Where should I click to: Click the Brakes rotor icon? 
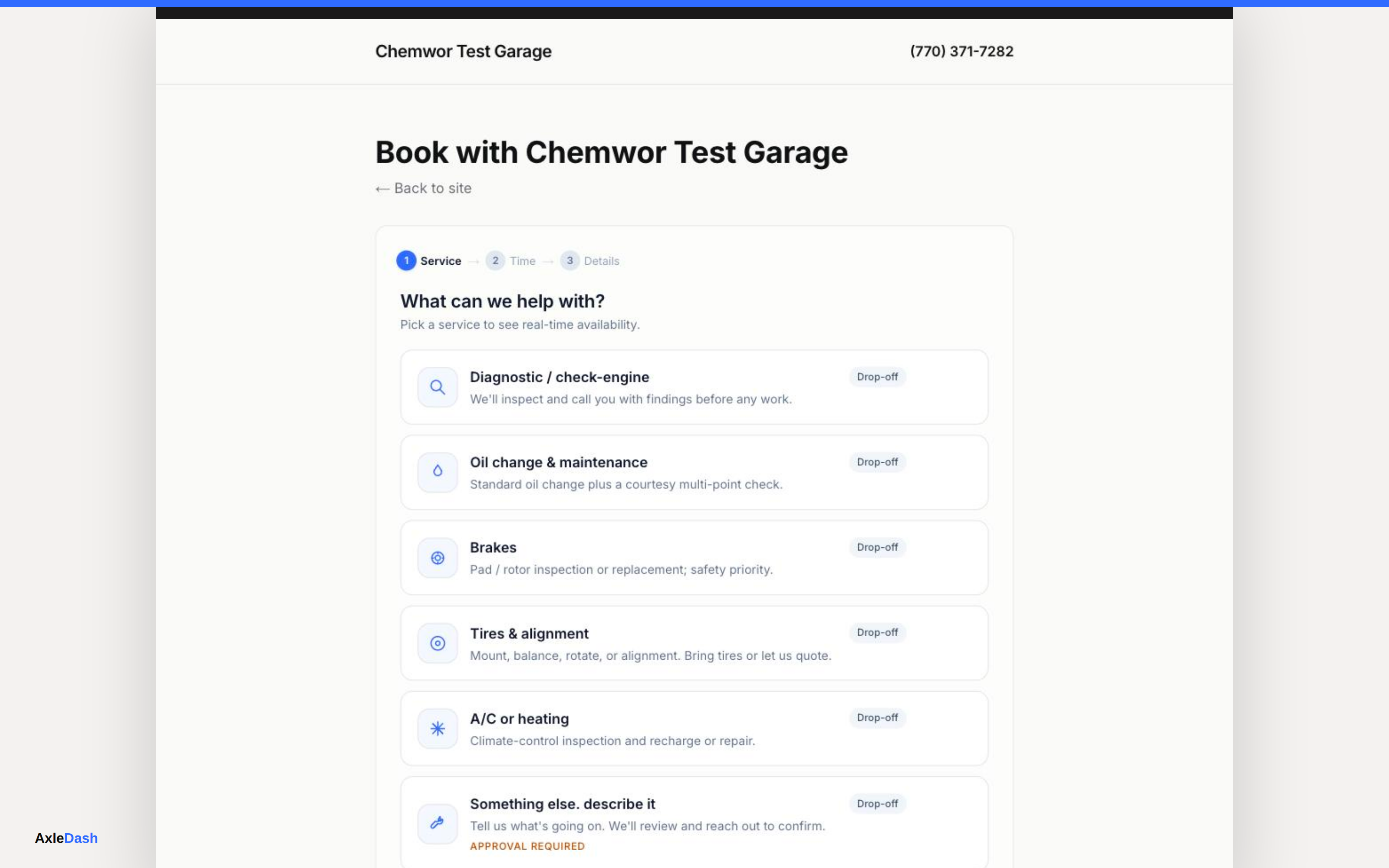pos(438,558)
